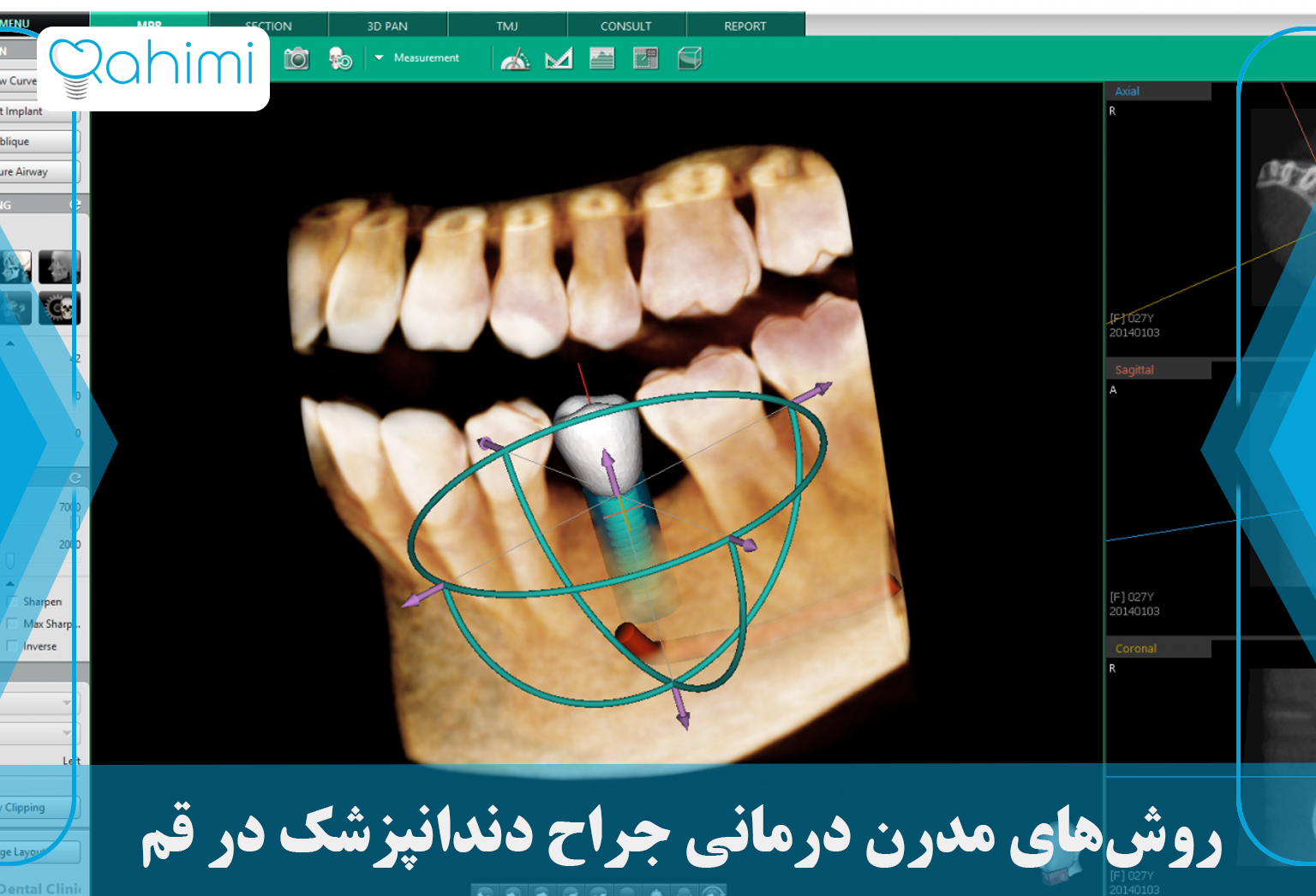Image resolution: width=1316 pixels, height=896 pixels.
Task: Click the camera capture icon
Action: [x=296, y=58]
